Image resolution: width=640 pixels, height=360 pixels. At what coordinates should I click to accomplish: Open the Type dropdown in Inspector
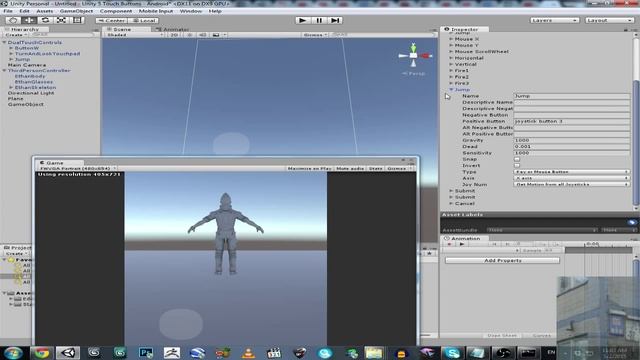coord(571,172)
